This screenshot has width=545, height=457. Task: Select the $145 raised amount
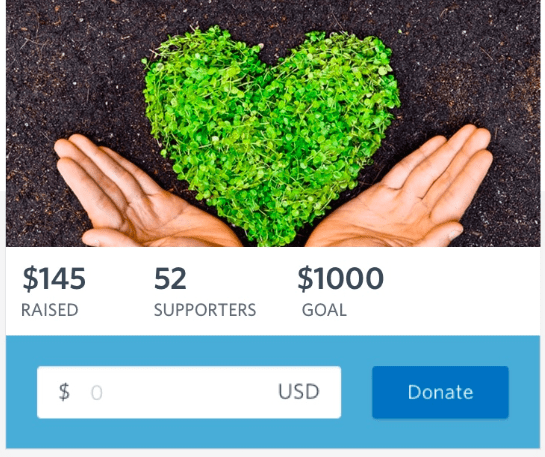tap(54, 279)
